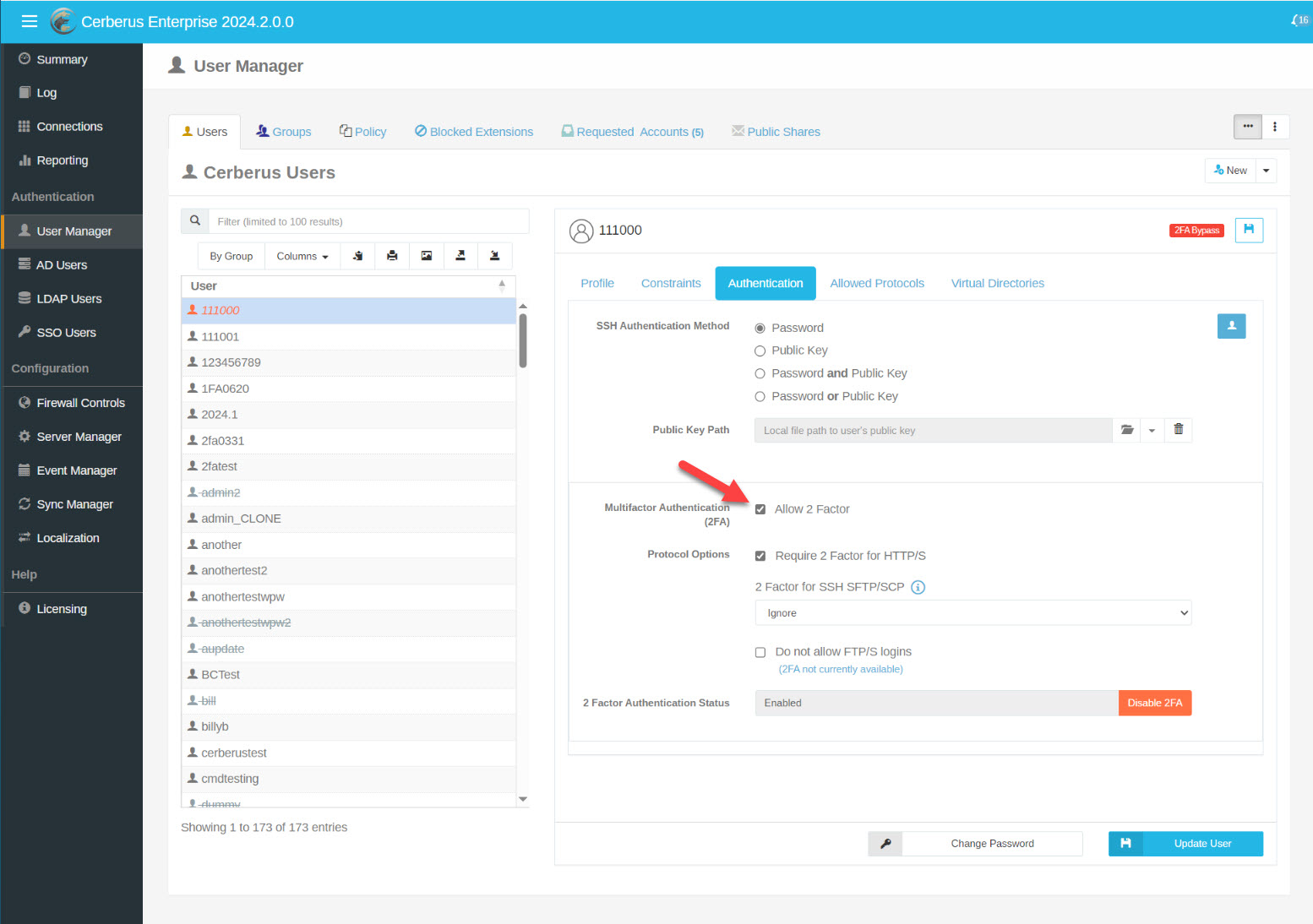
Task: Click the New user button
Action: [x=1231, y=171]
